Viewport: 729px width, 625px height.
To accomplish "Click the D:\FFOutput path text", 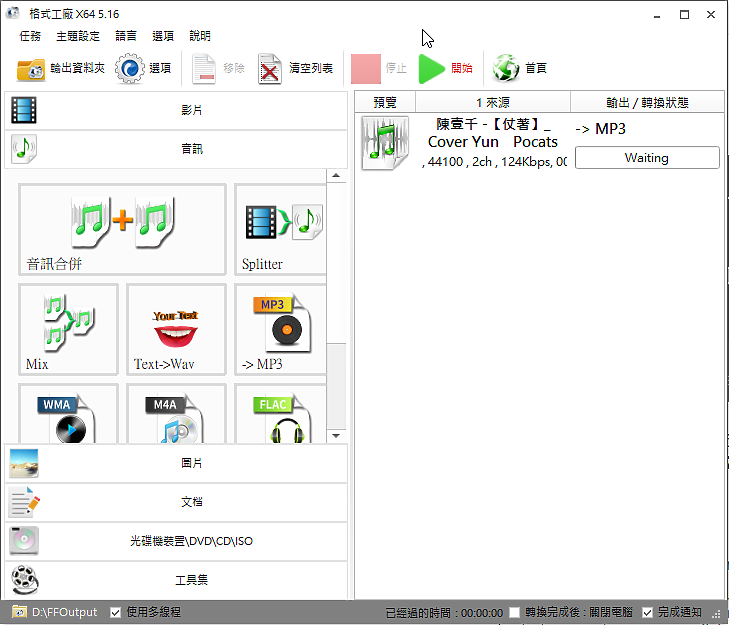I will (65, 612).
